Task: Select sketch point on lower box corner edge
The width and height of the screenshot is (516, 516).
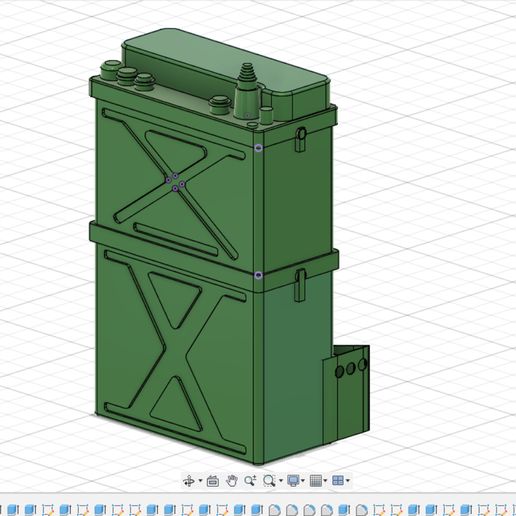Action: 258,275
